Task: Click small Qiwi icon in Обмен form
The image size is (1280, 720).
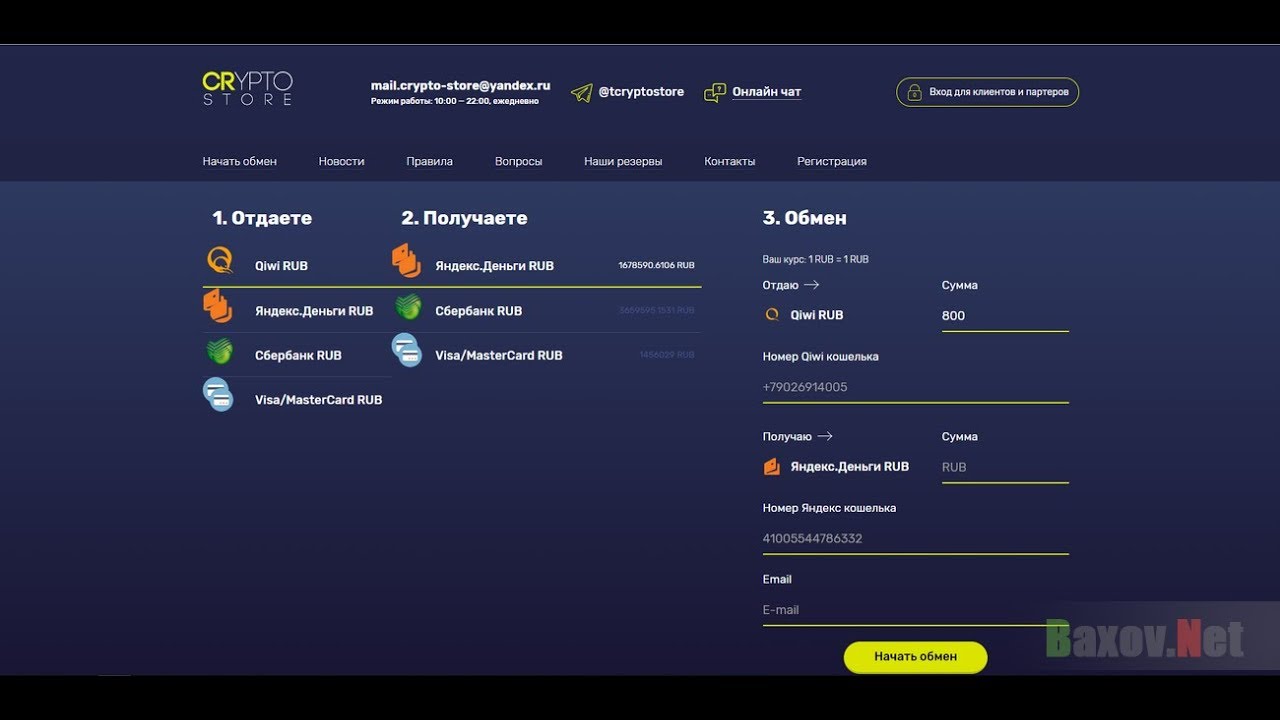Action: point(772,315)
